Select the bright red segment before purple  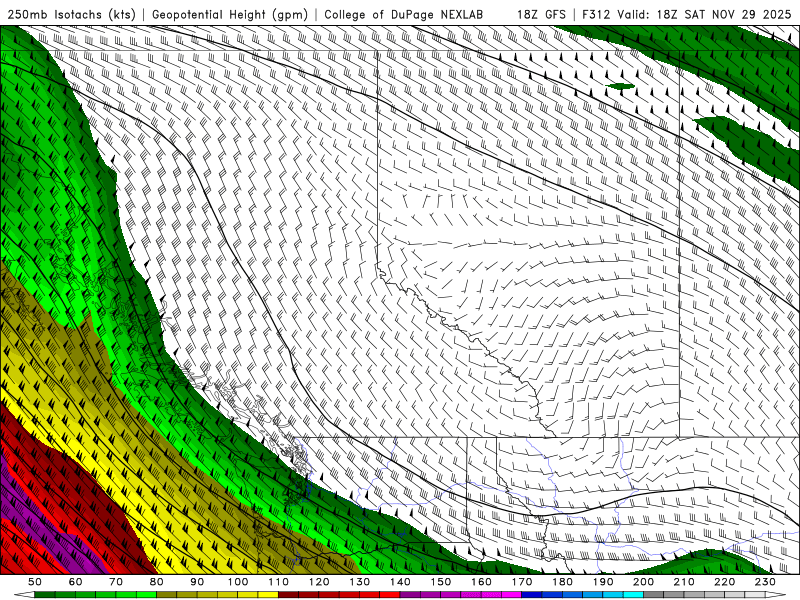tap(390, 594)
